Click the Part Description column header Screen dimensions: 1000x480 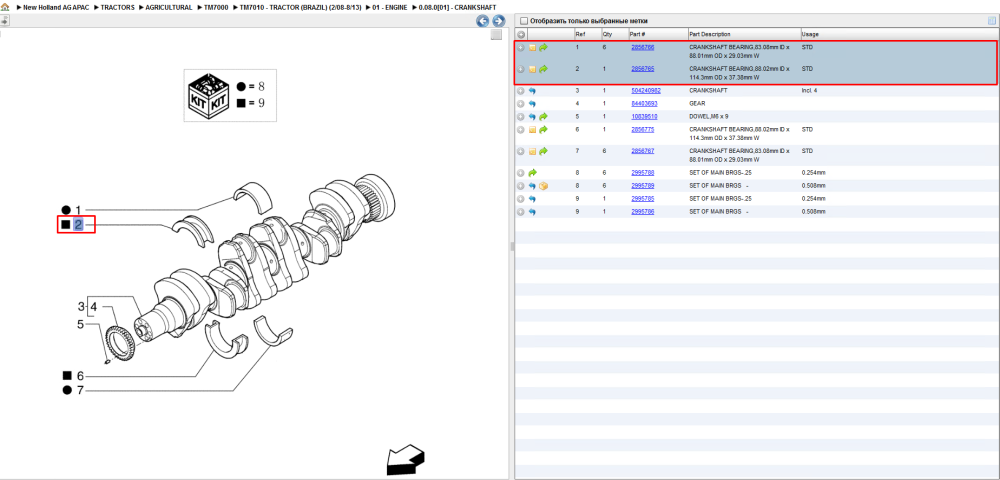(710, 34)
